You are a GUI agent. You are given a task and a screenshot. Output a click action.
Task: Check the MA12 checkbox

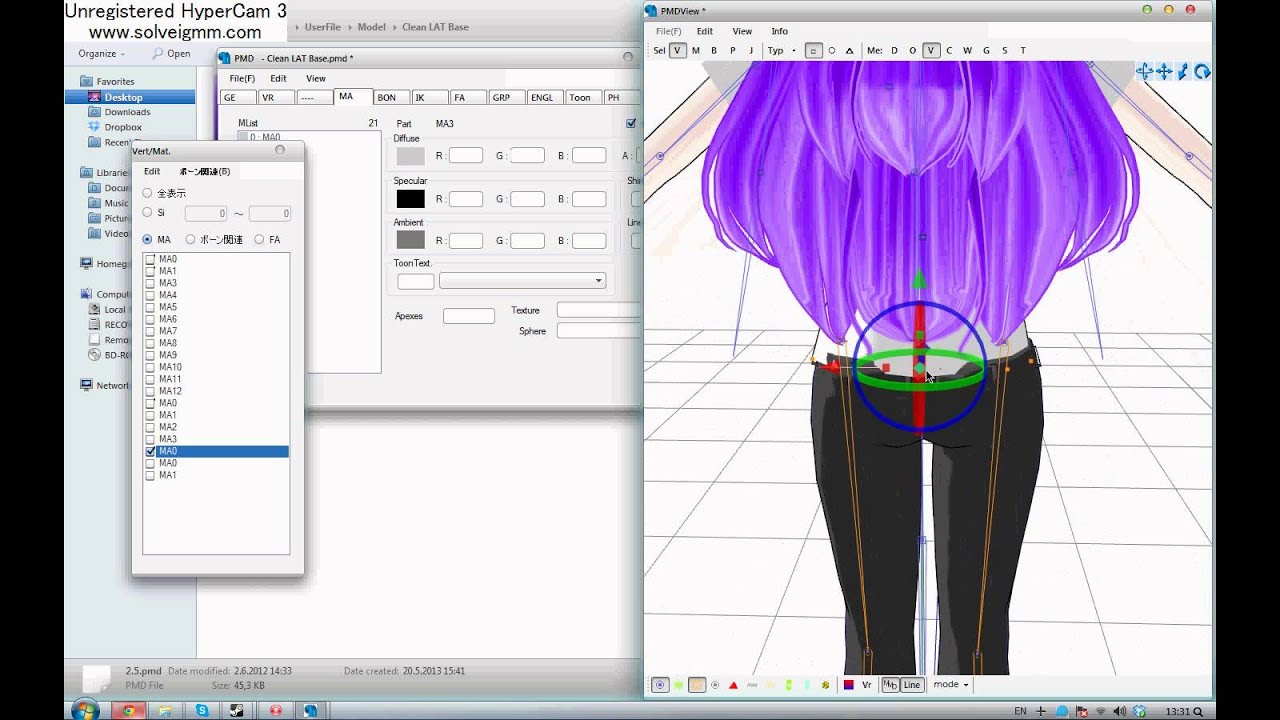pyautogui.click(x=150, y=391)
